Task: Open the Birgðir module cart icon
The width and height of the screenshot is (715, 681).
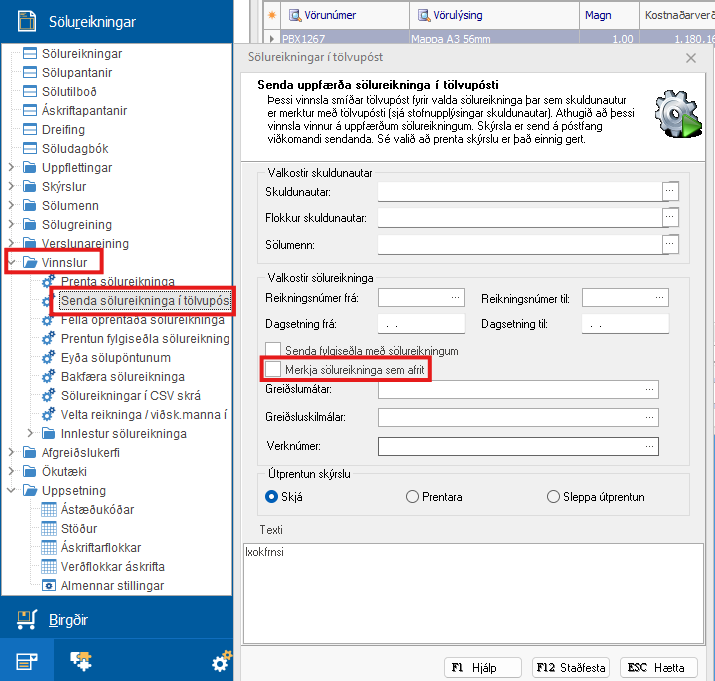Action: click(x=27, y=620)
